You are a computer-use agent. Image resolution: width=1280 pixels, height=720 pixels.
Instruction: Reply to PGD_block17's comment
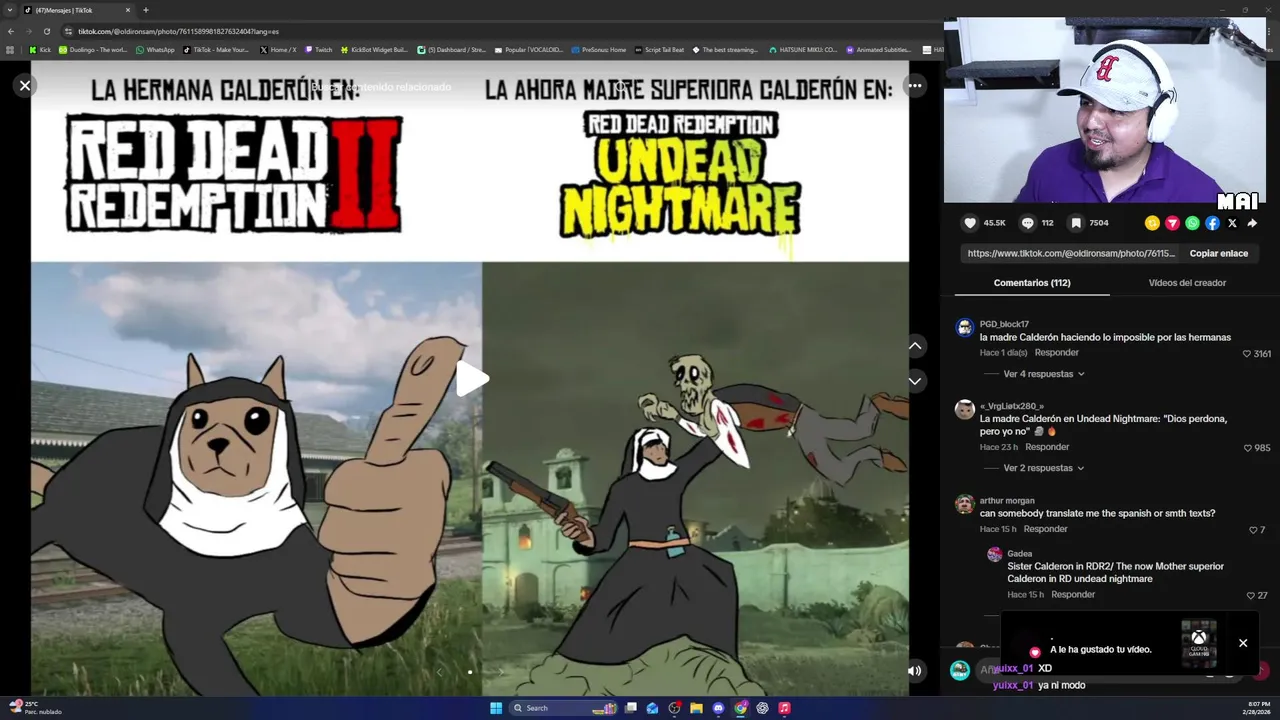point(1056,353)
